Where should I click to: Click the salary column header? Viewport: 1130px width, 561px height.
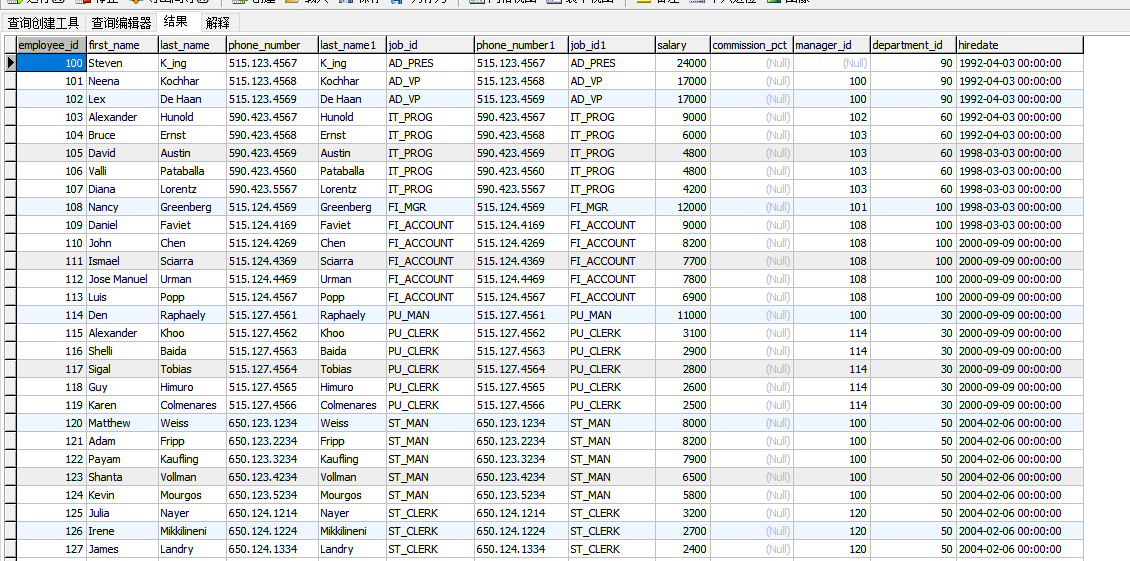tap(682, 45)
